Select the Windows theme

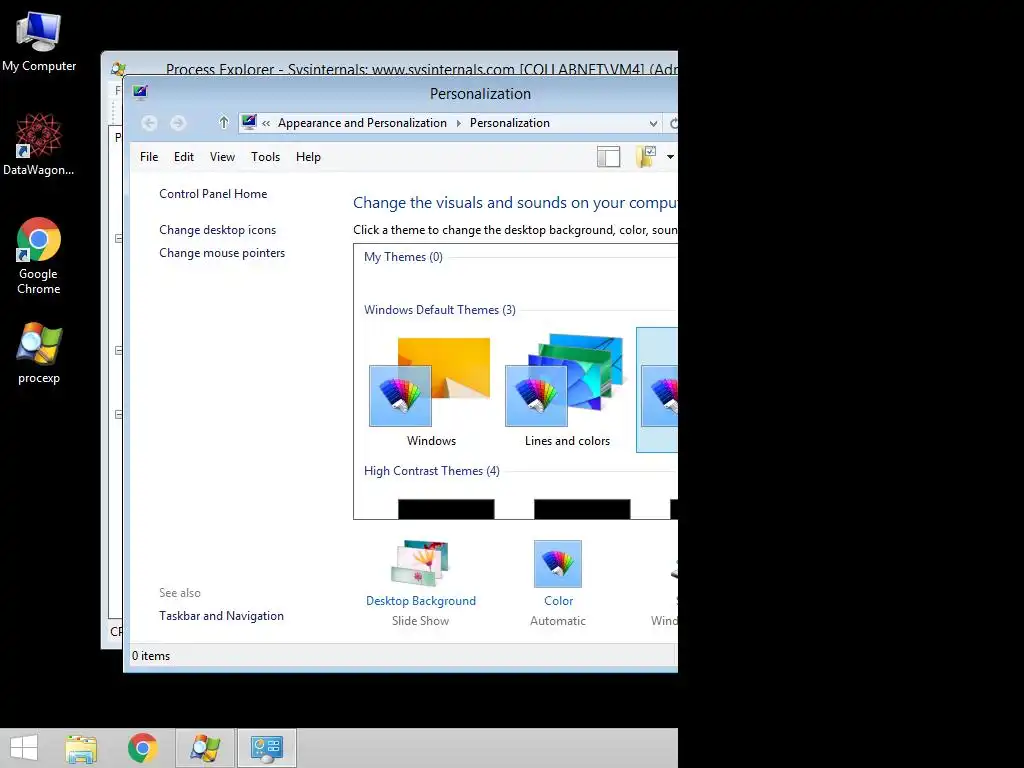[x=431, y=392]
